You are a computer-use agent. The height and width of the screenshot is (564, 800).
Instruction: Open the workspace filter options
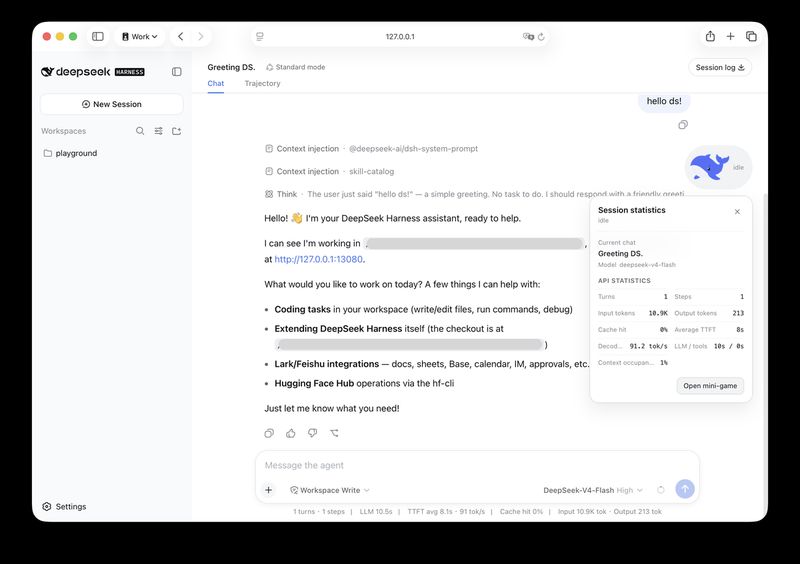point(159,131)
